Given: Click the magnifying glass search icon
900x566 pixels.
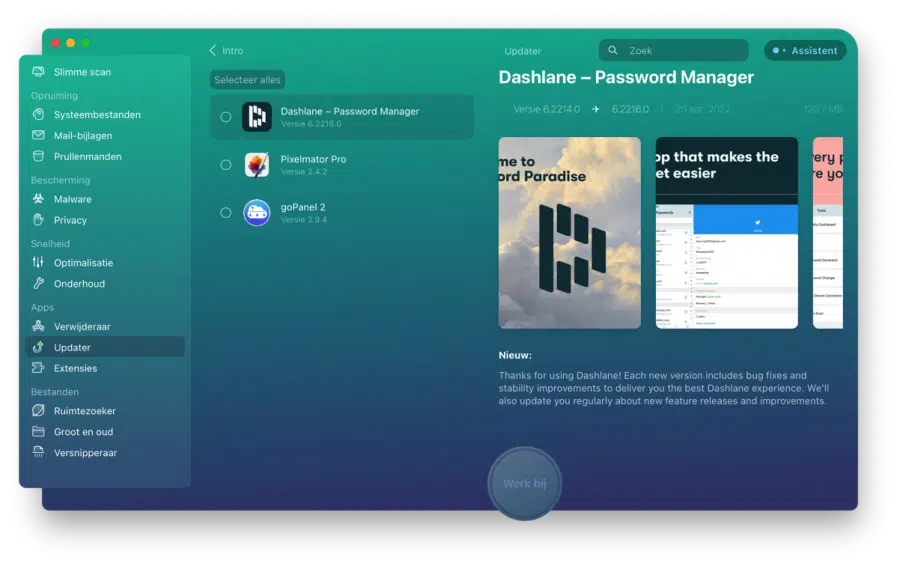Looking at the screenshot, I should 613,51.
